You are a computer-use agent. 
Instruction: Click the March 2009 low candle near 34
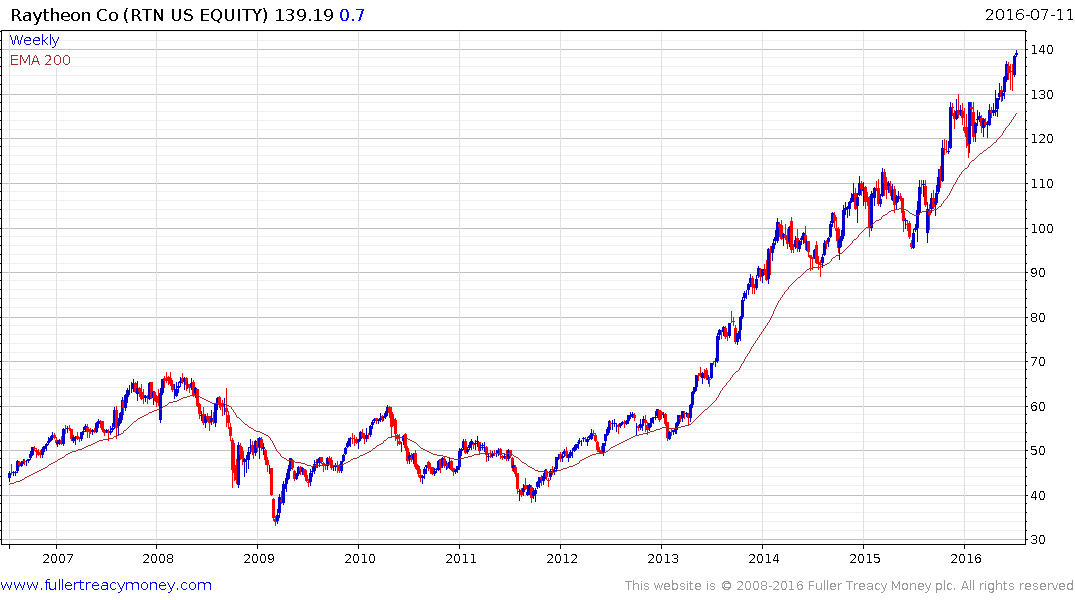click(276, 520)
